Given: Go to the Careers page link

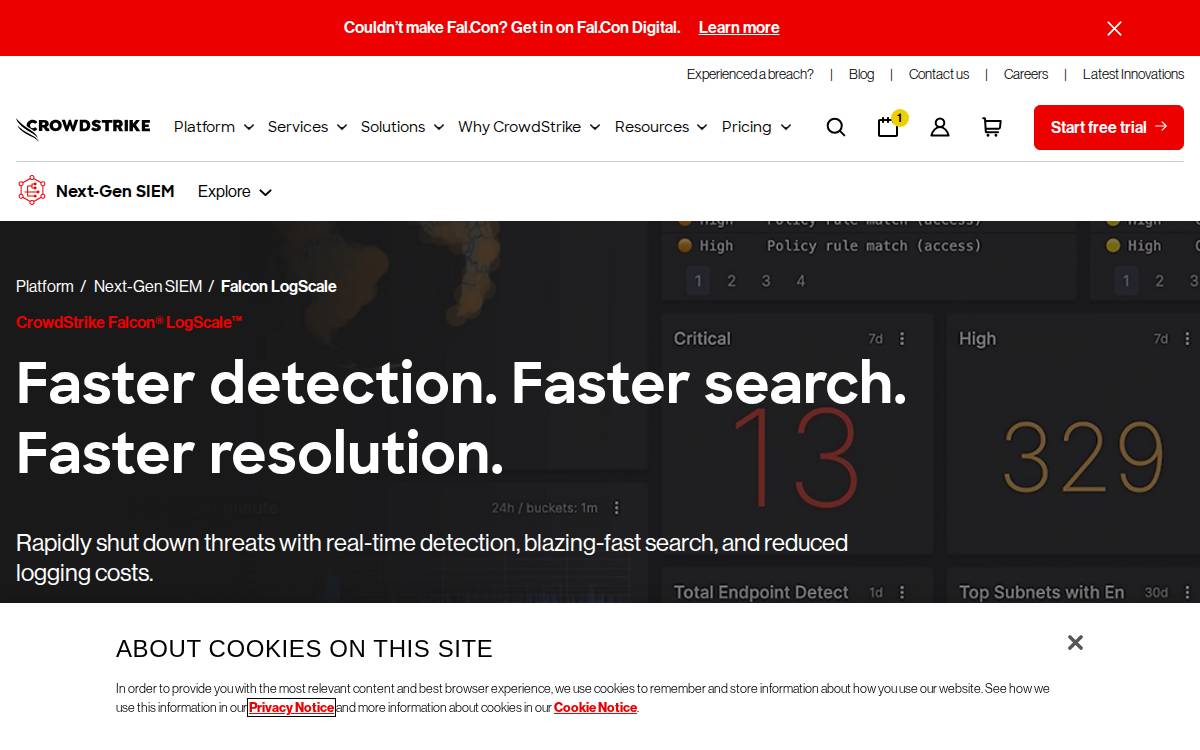Looking at the screenshot, I should pyautogui.click(x=1026, y=74).
